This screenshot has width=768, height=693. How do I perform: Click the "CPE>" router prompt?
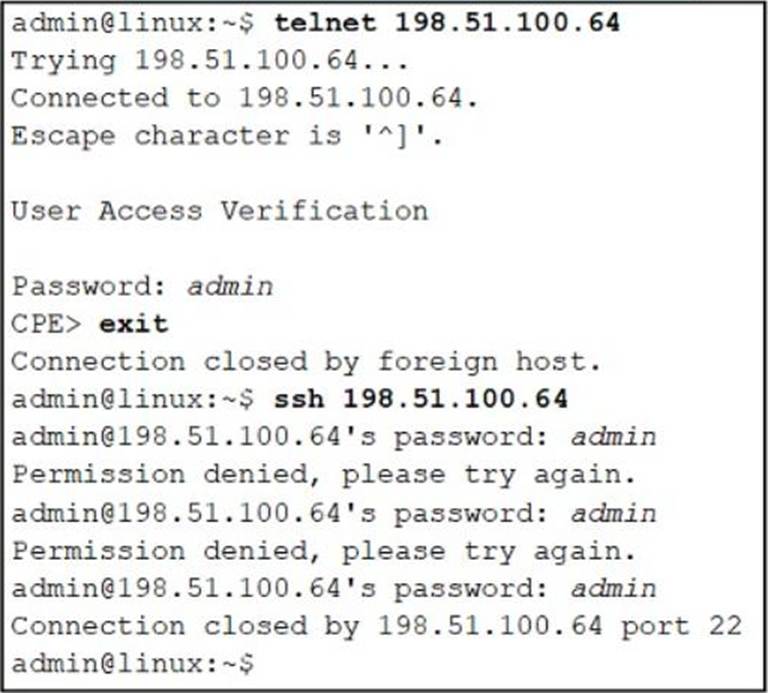coord(46,325)
